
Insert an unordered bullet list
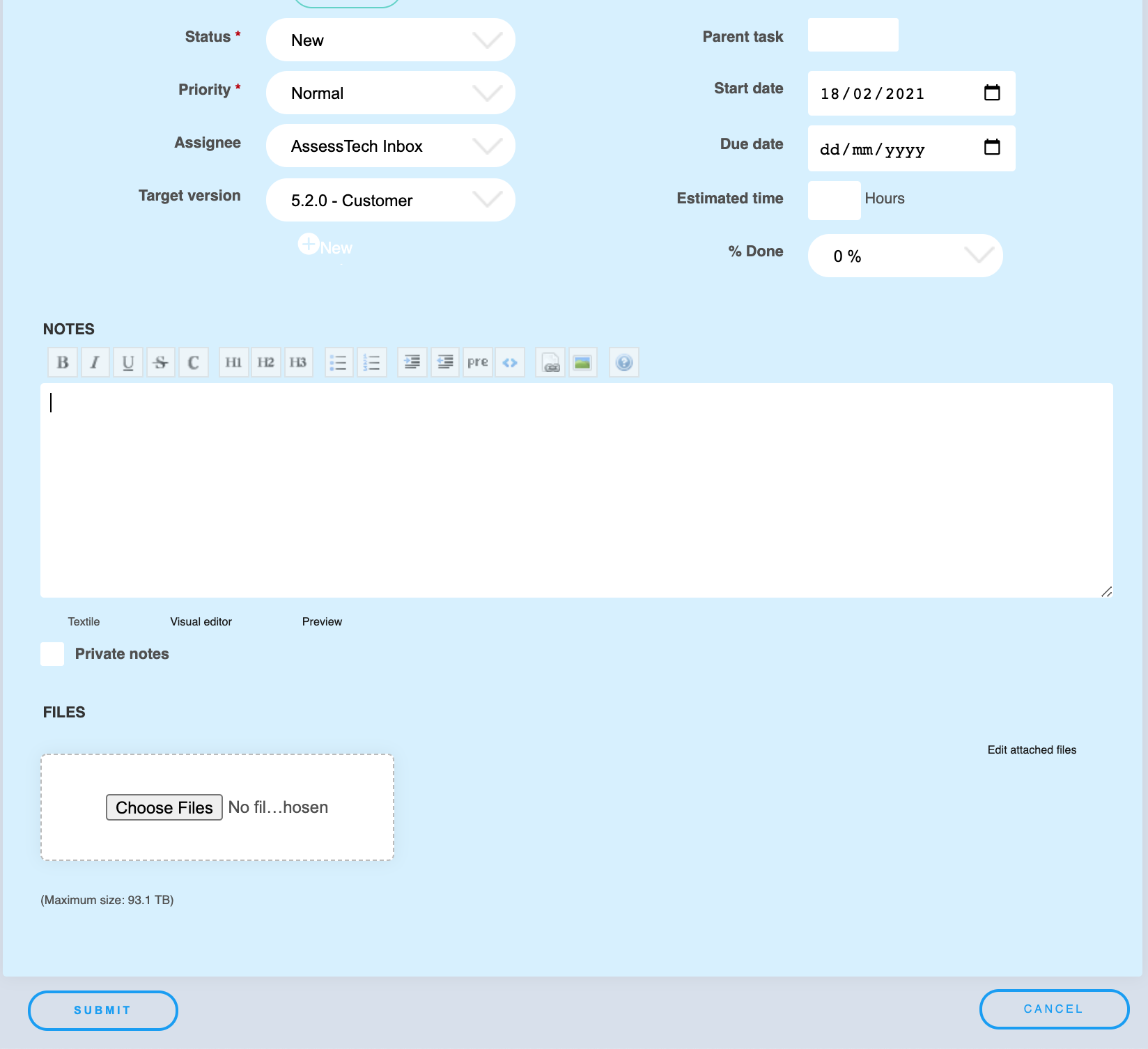point(339,362)
